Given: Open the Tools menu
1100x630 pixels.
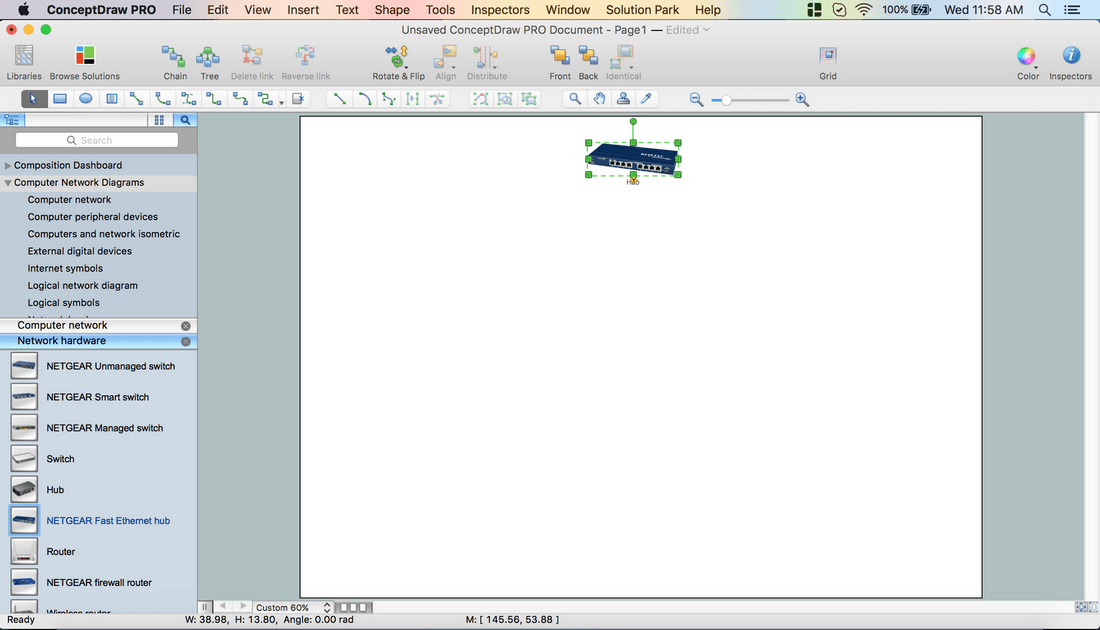Looking at the screenshot, I should [441, 10].
